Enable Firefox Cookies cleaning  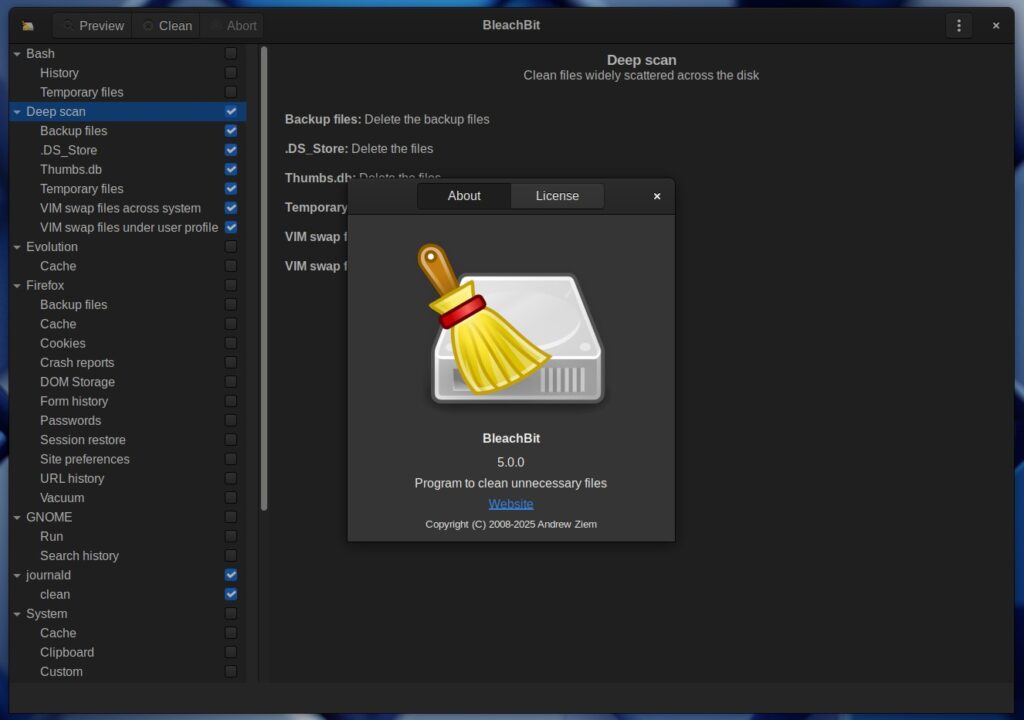coord(231,343)
